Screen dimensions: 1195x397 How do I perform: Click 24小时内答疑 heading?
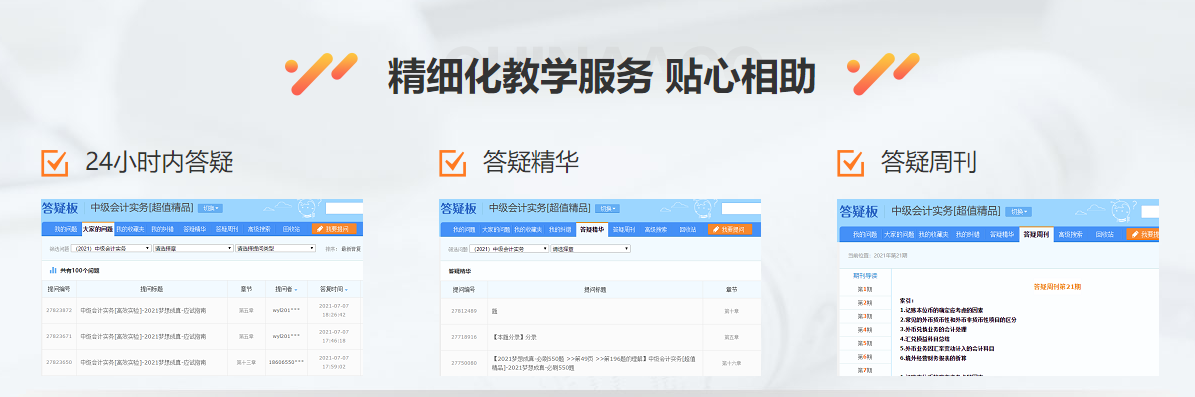(159, 162)
